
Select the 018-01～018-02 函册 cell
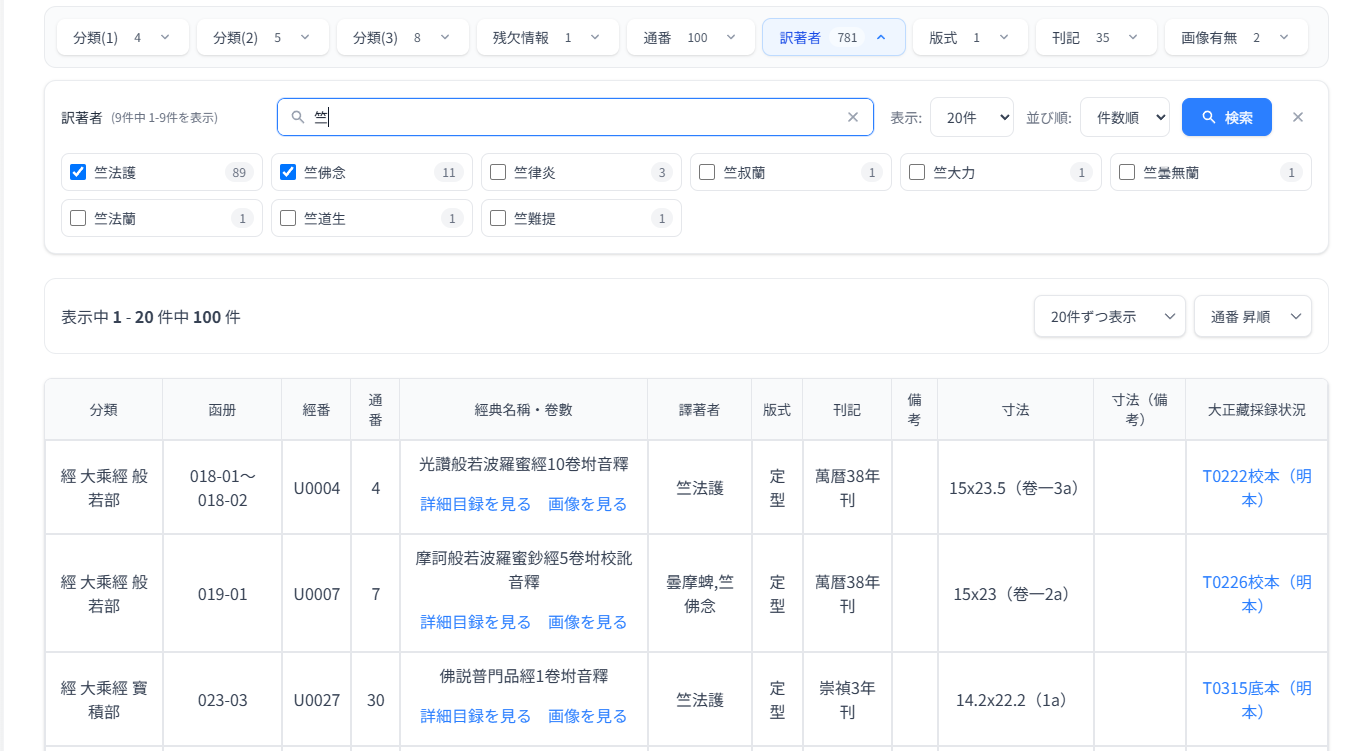point(222,488)
